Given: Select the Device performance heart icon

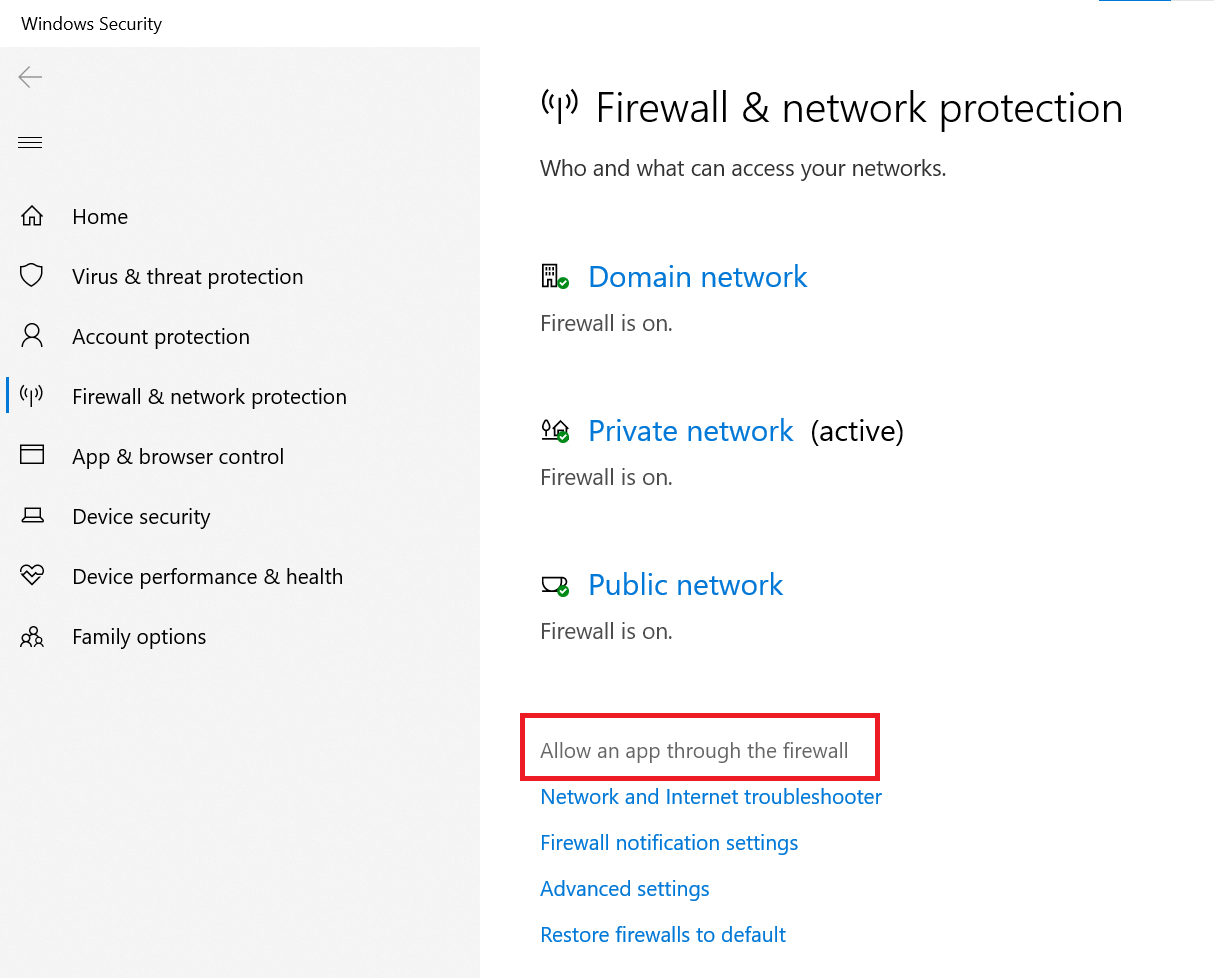Looking at the screenshot, I should point(32,576).
